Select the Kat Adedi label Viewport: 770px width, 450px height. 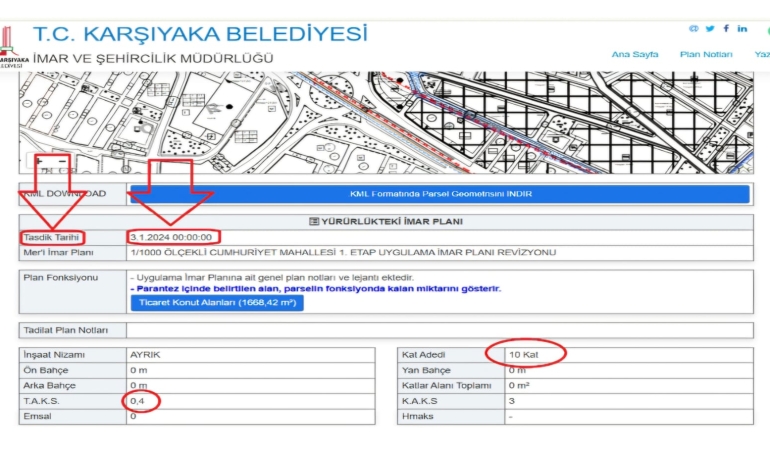coord(423,355)
